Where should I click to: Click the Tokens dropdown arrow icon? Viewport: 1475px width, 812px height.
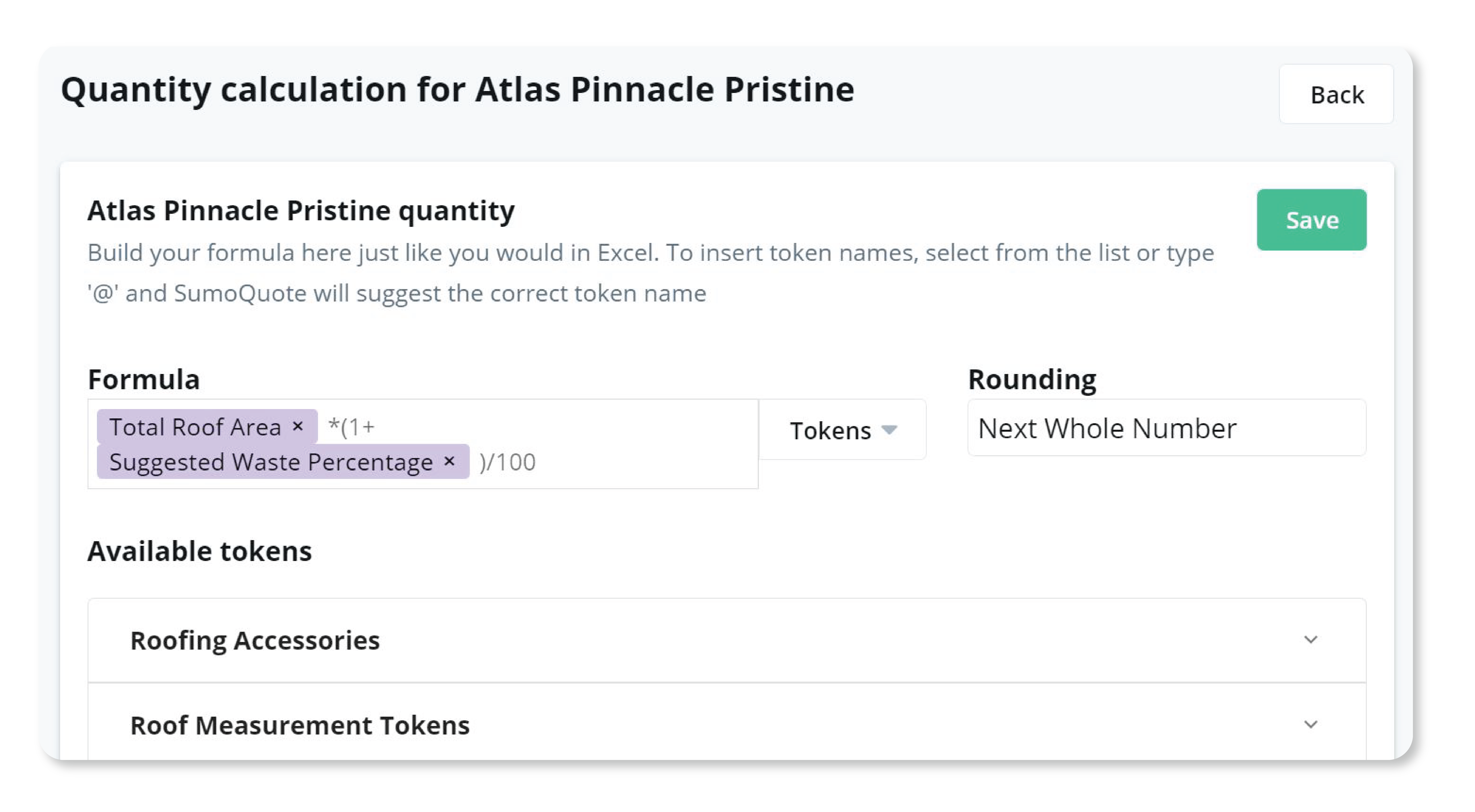click(889, 430)
